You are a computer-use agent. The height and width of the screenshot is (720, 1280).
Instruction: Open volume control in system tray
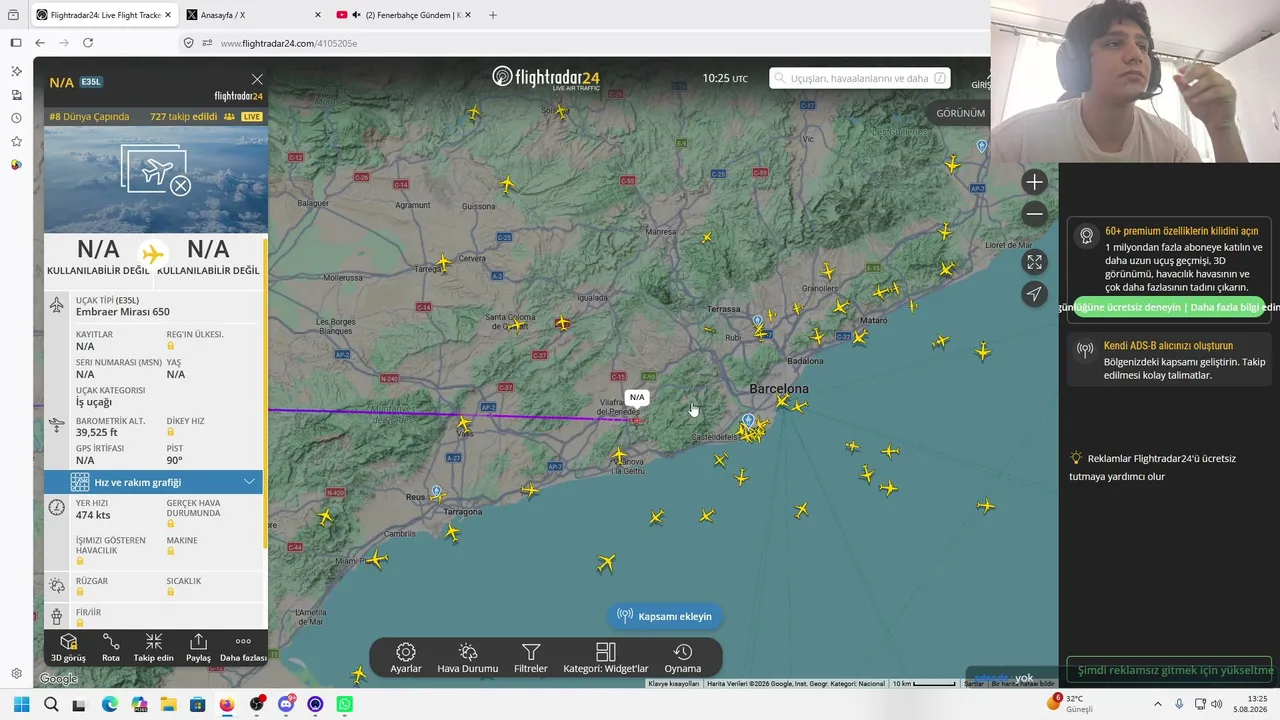point(1217,704)
